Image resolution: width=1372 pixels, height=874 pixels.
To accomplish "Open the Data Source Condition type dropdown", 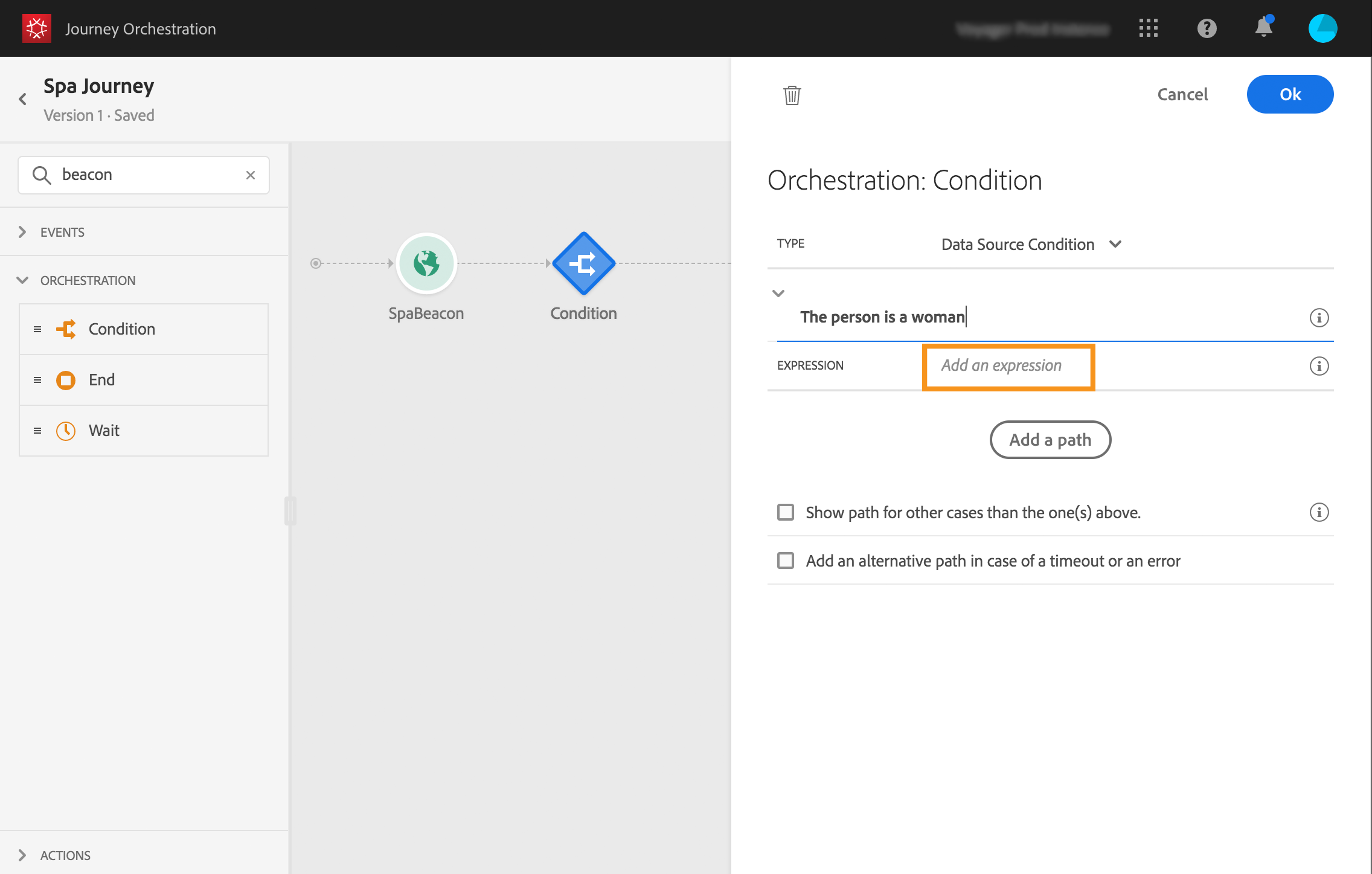I will [x=1031, y=244].
